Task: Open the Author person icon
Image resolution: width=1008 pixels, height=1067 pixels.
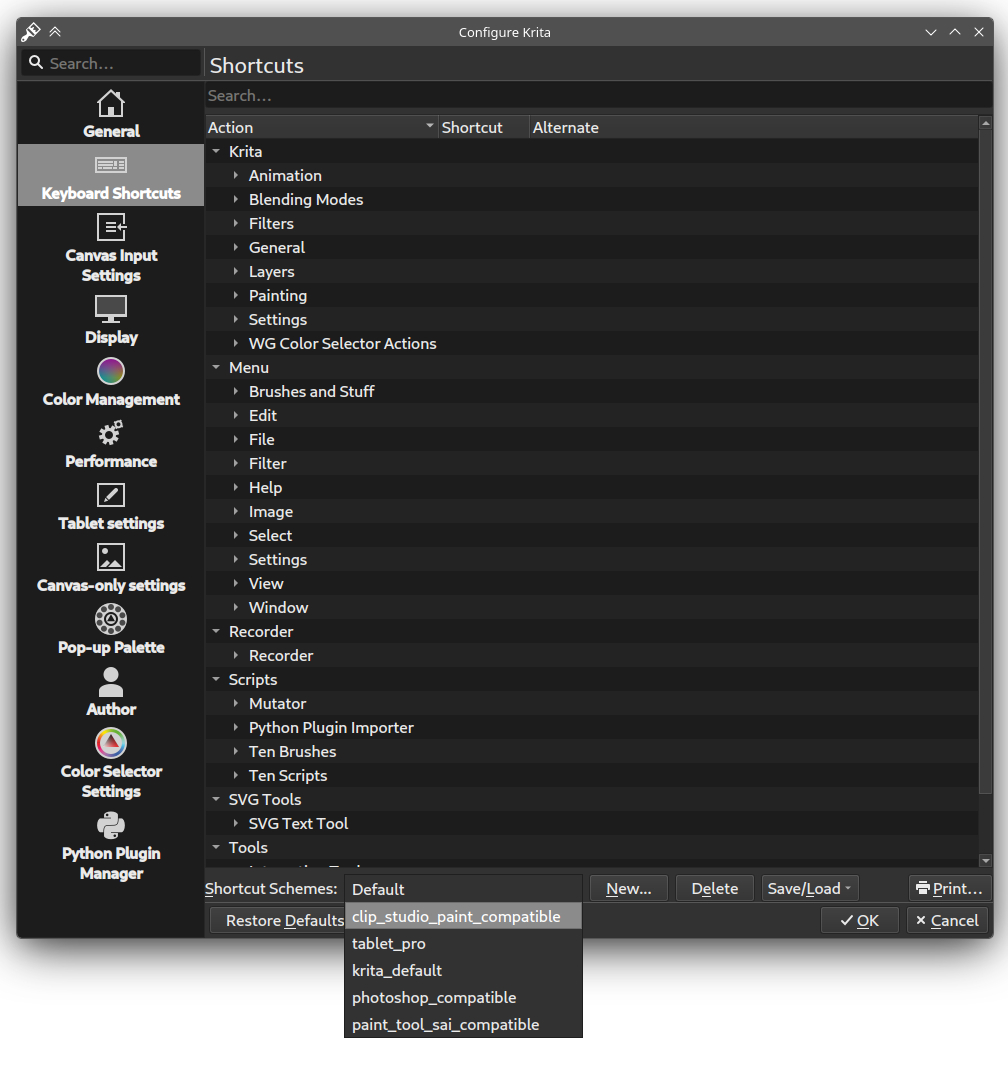Action: [x=111, y=682]
